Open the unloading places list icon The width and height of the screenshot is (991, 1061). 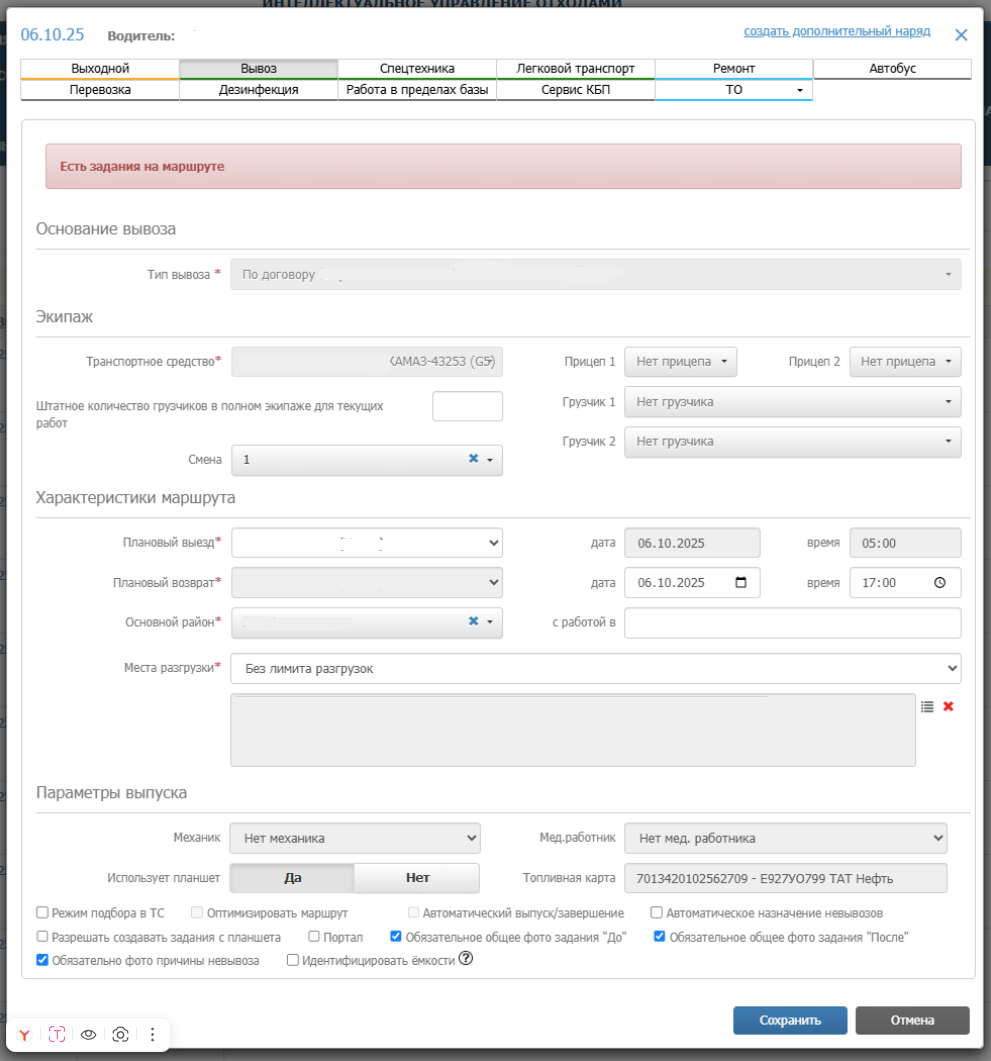coord(927,706)
